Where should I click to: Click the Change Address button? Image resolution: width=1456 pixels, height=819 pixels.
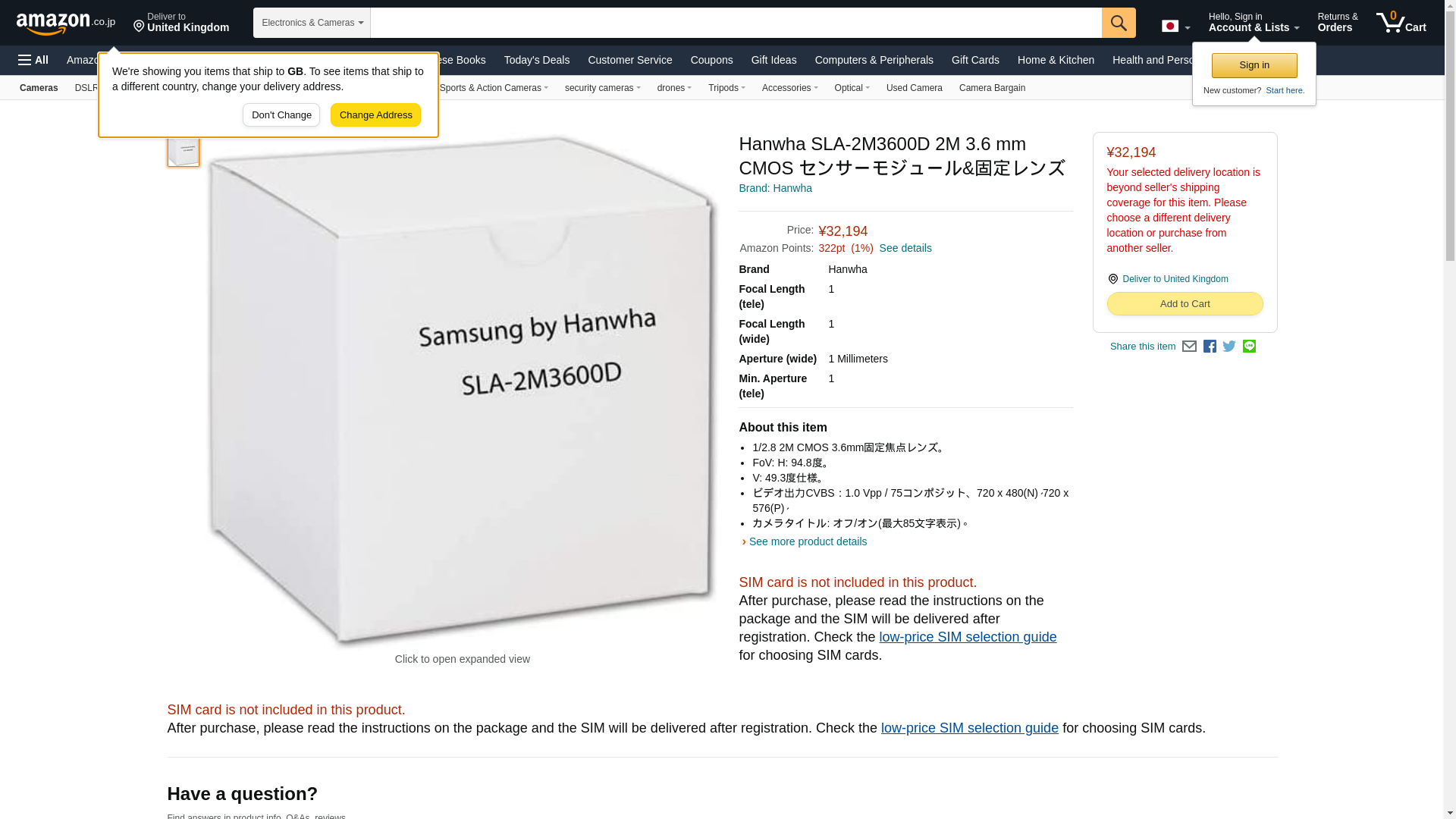point(375,115)
